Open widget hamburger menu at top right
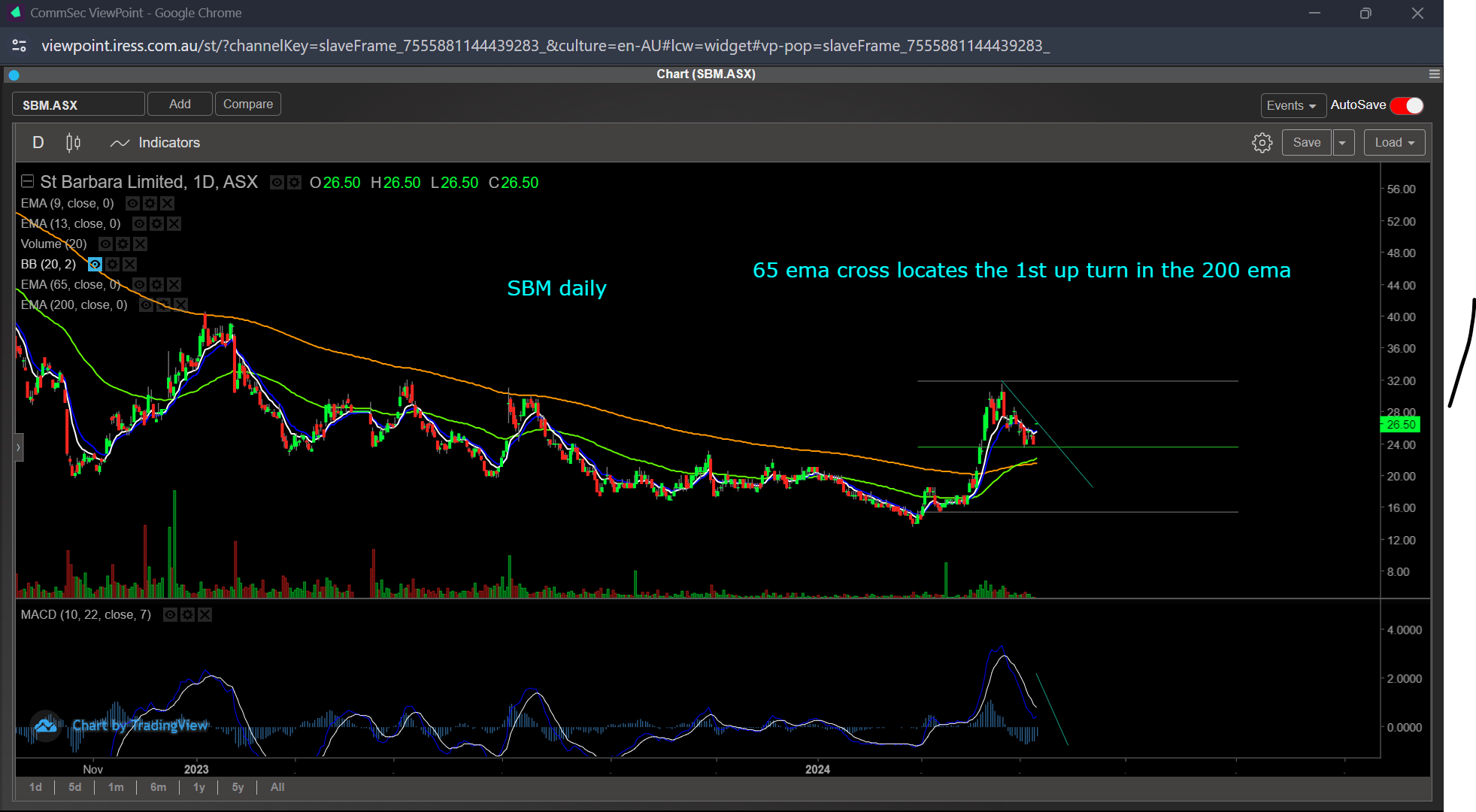1476x812 pixels. pyautogui.click(x=1435, y=74)
